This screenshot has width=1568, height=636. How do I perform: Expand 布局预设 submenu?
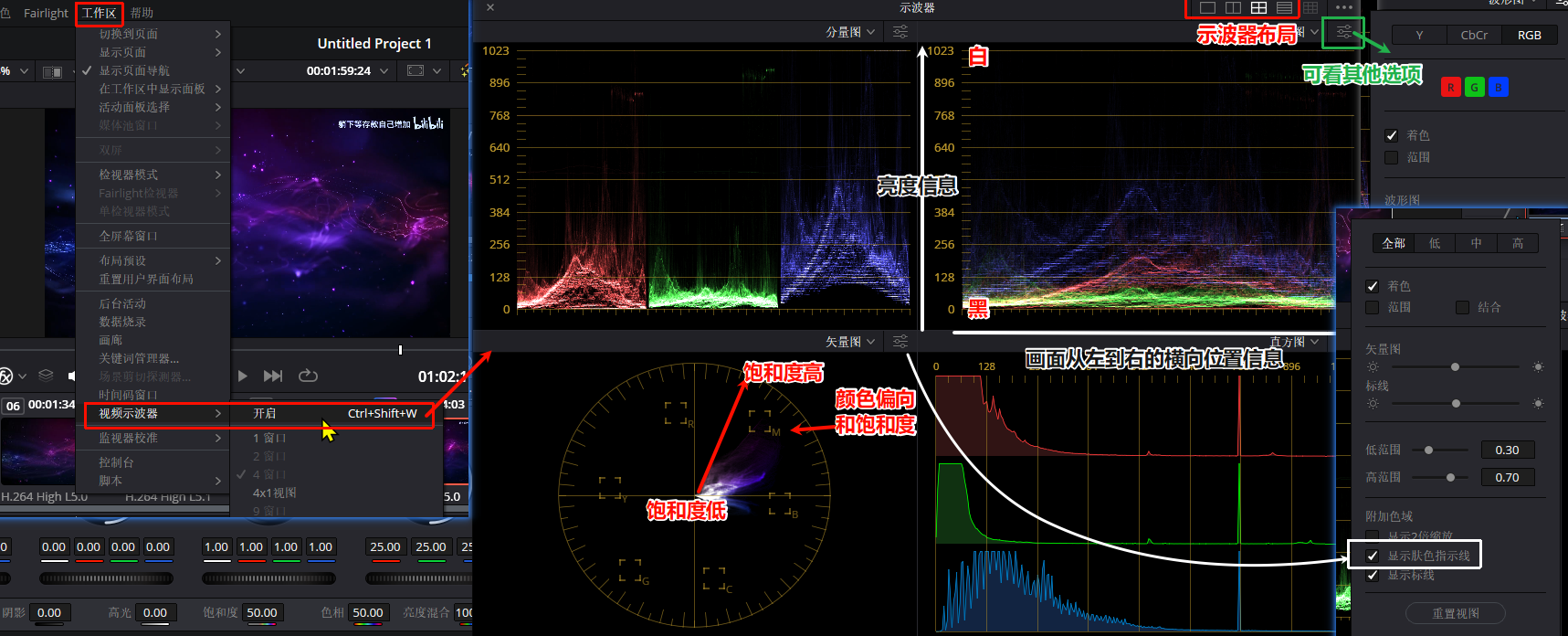click(x=153, y=260)
